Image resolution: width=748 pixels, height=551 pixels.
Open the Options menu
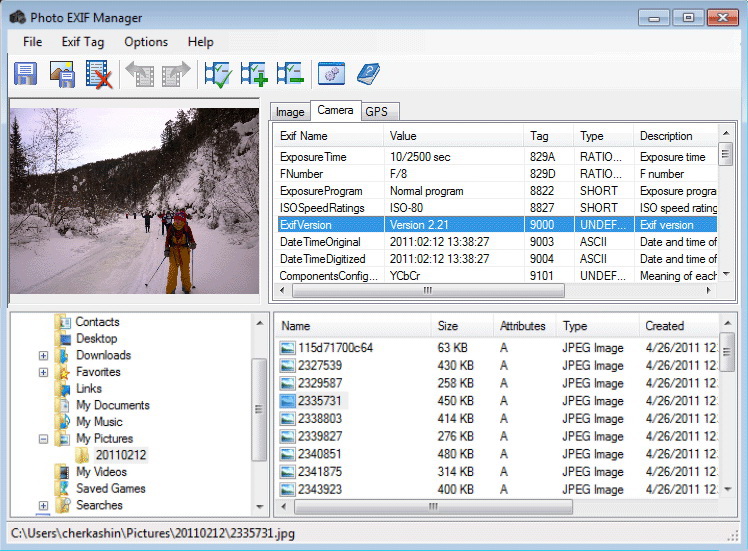point(146,42)
